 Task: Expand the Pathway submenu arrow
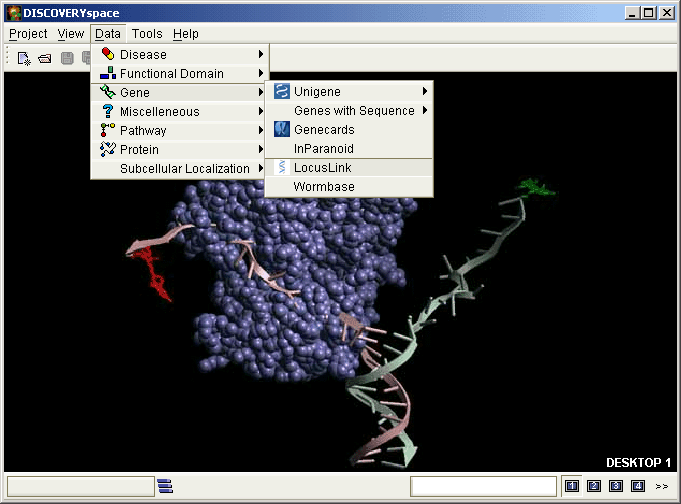(261, 130)
